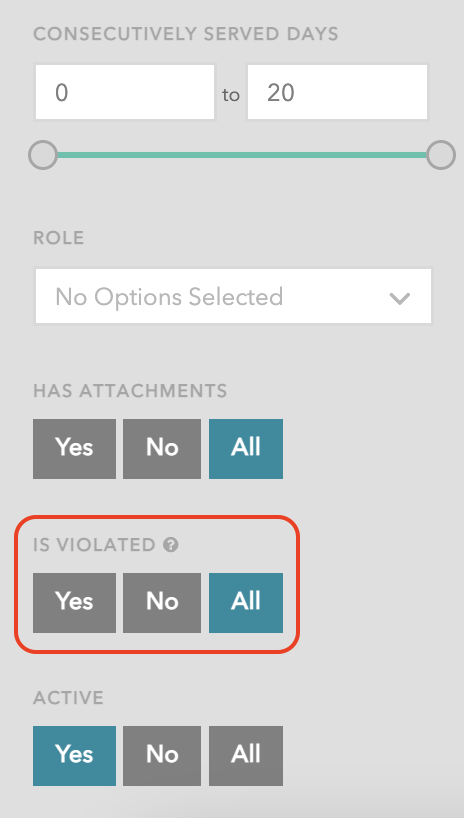Screen dimensions: 464x818
Task: Click the middle of the teal slider track
Action: pos(242,155)
